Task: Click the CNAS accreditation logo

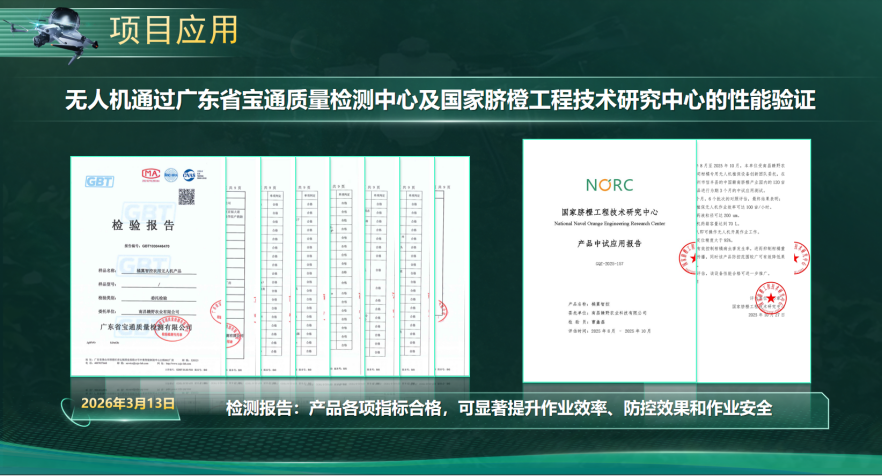Action: (188, 174)
